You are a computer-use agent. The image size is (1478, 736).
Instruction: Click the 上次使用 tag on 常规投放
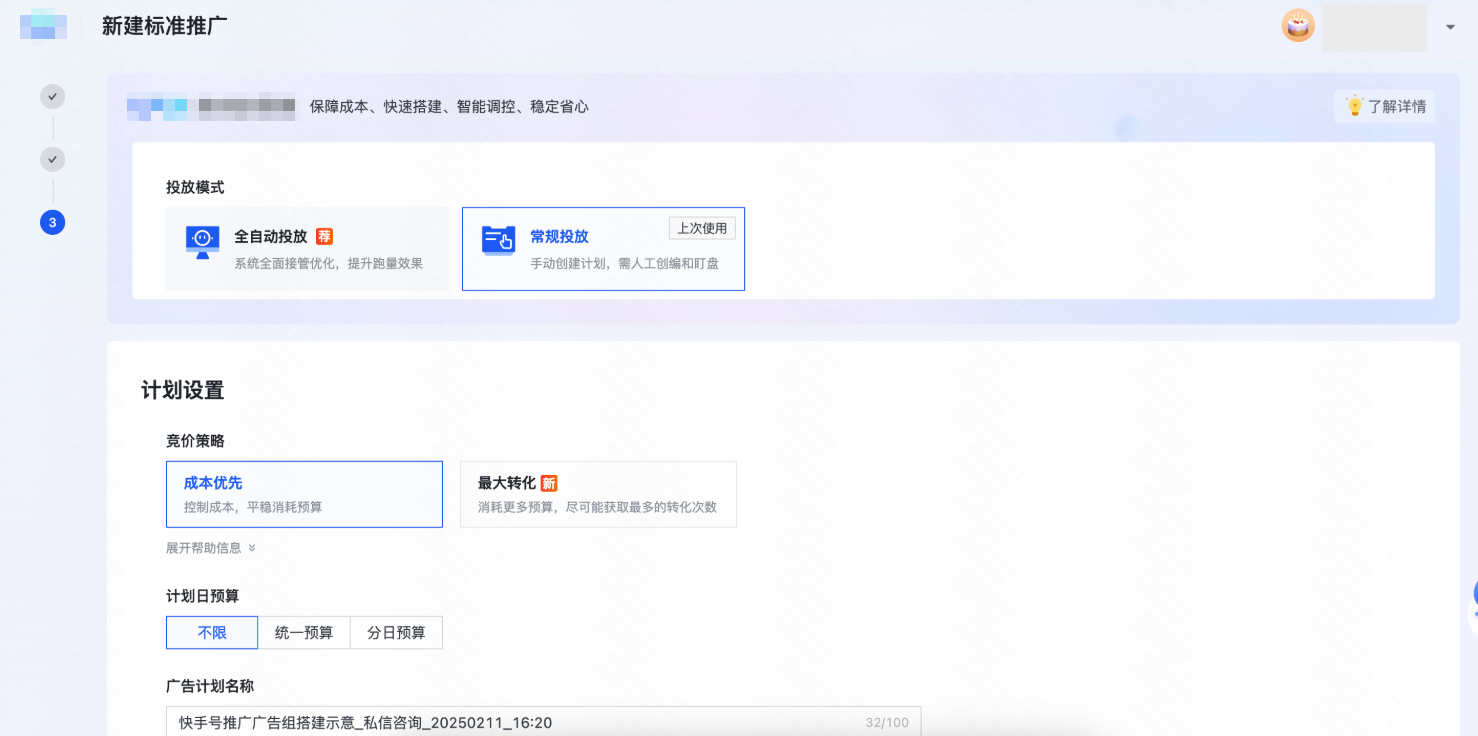701,227
